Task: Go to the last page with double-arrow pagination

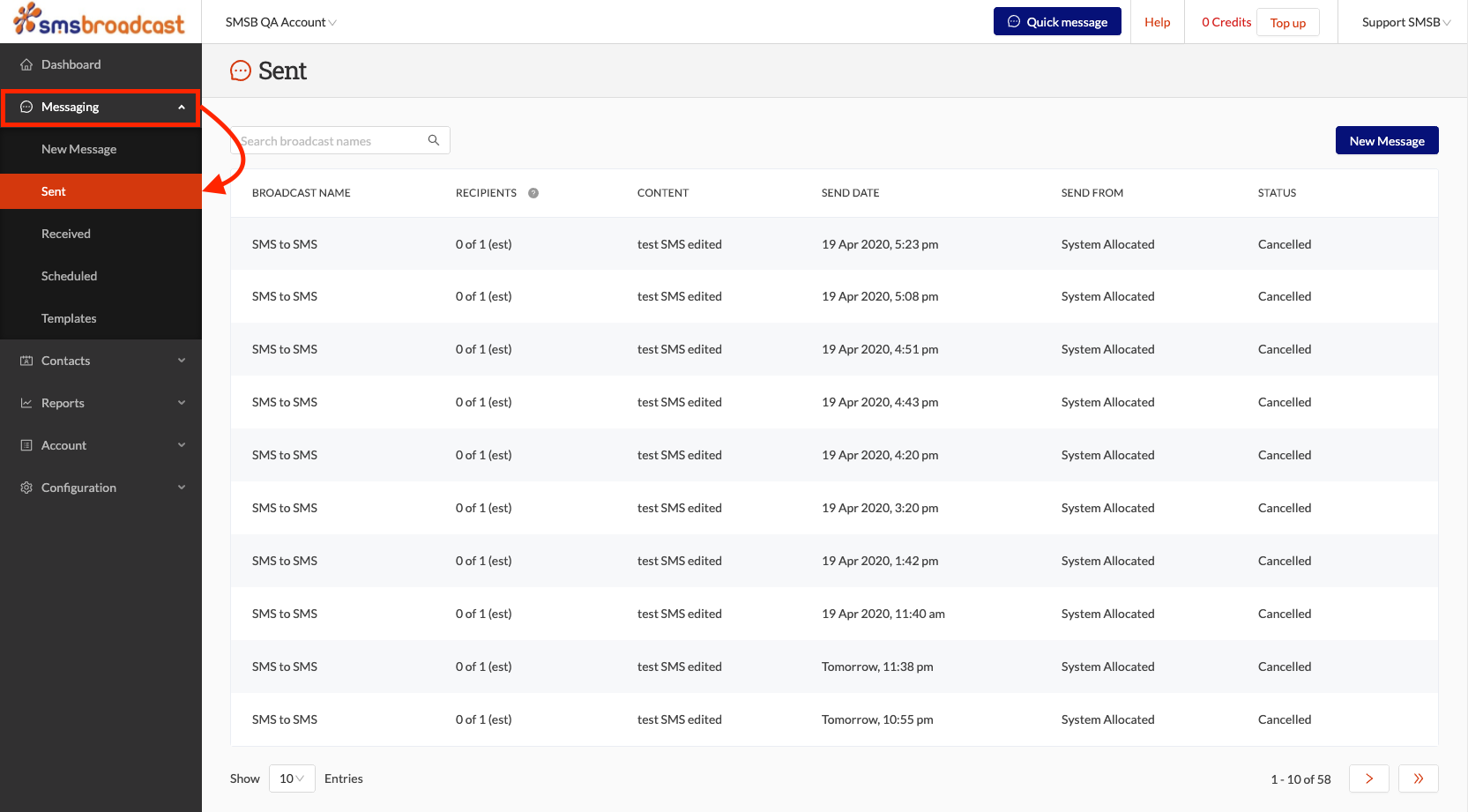Action: tap(1418, 778)
